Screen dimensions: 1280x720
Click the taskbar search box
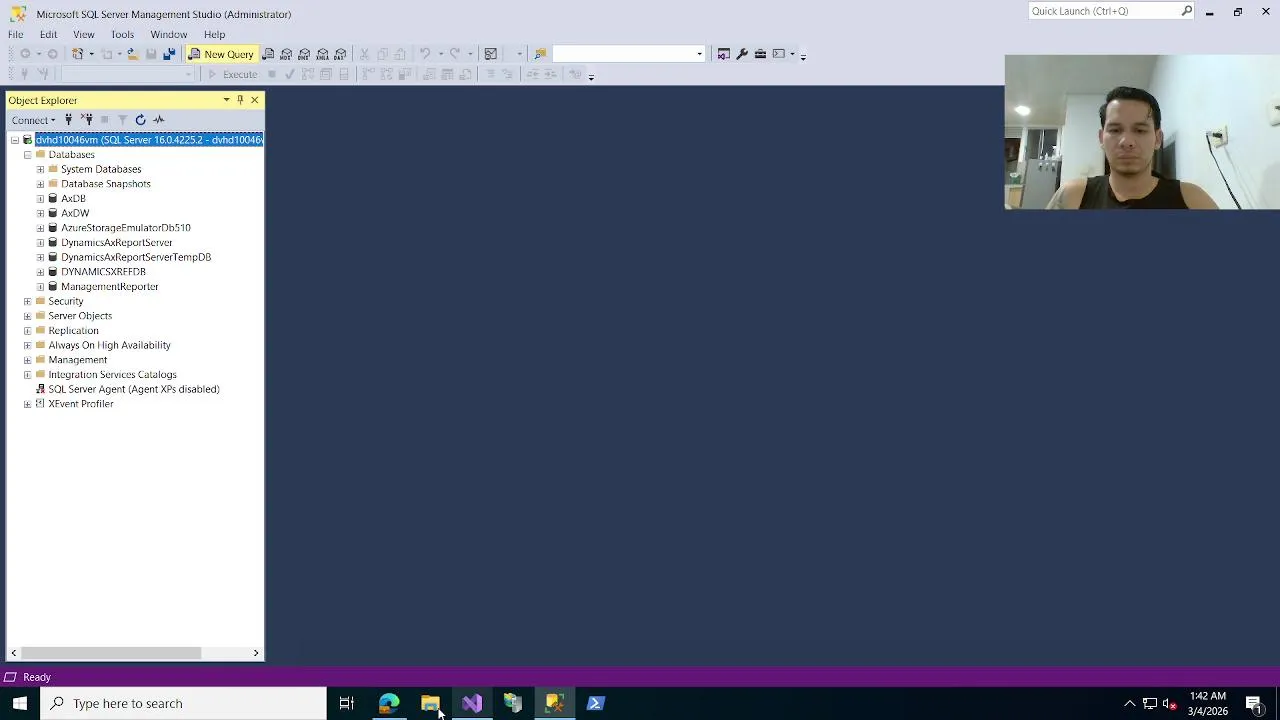pyautogui.click(x=183, y=703)
